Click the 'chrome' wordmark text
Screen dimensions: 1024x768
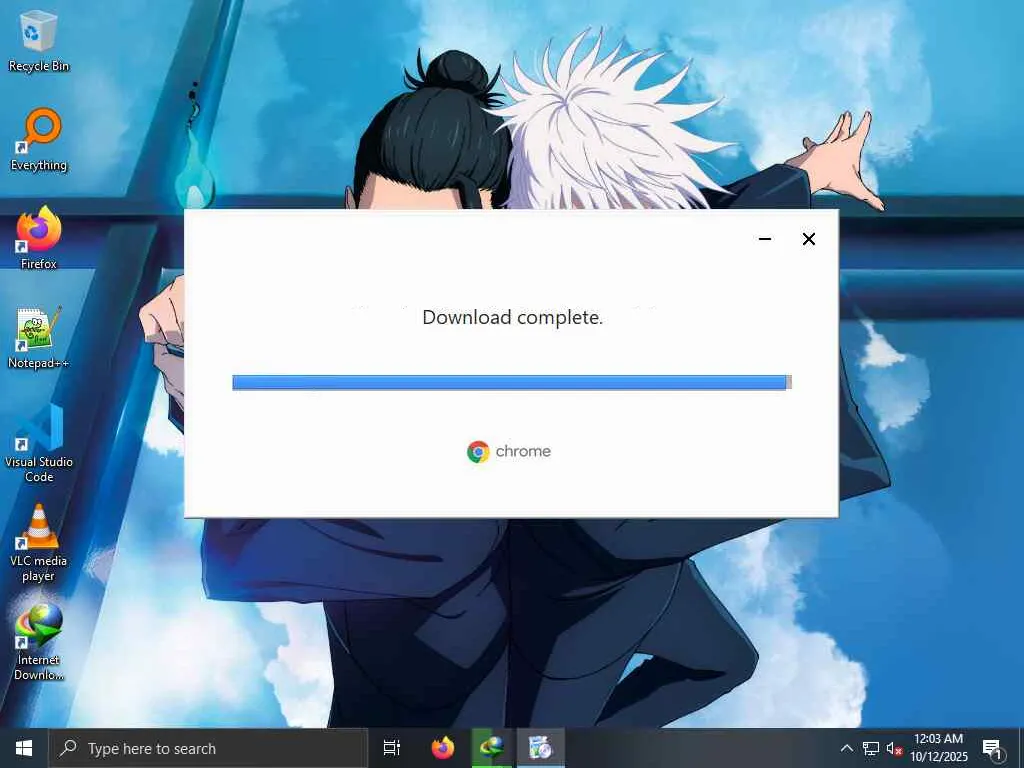click(523, 451)
